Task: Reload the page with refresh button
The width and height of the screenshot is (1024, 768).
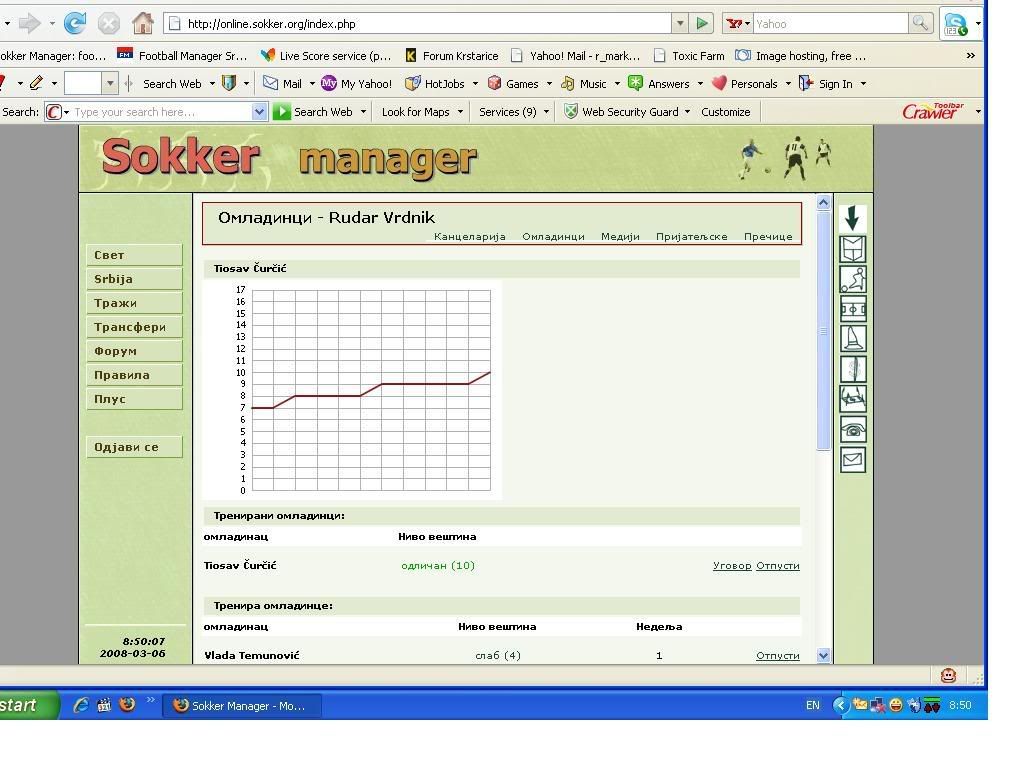Action: (75, 23)
